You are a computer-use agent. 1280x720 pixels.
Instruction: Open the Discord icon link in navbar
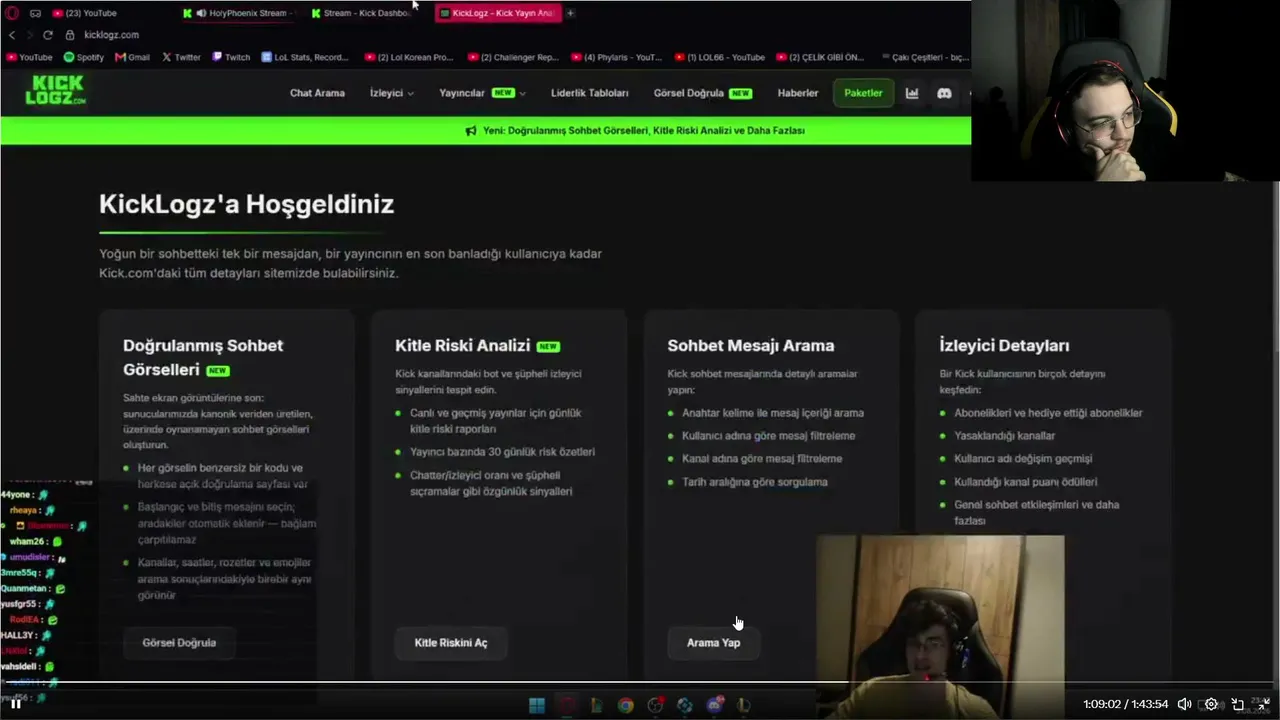(944, 93)
